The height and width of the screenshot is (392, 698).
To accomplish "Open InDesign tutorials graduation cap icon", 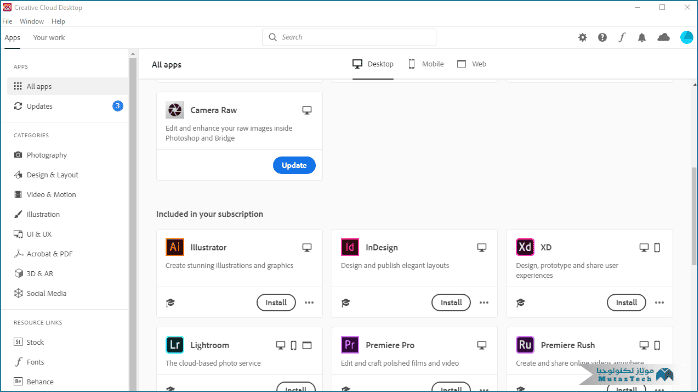I will [x=345, y=303].
